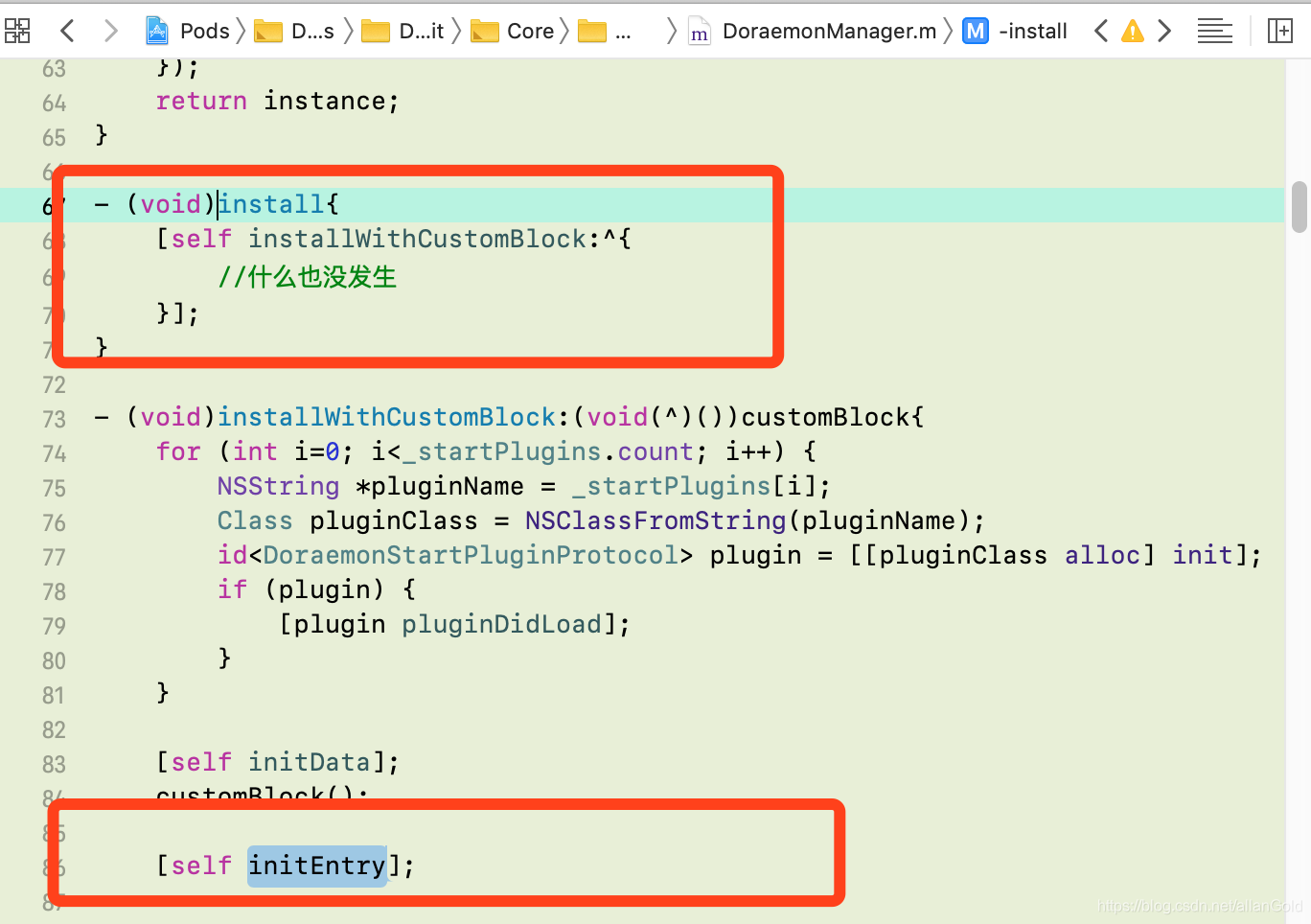The image size is (1311, 924).
Task: Click 'installWithCustomBlock:' in line 73 declaration
Action: (394, 417)
